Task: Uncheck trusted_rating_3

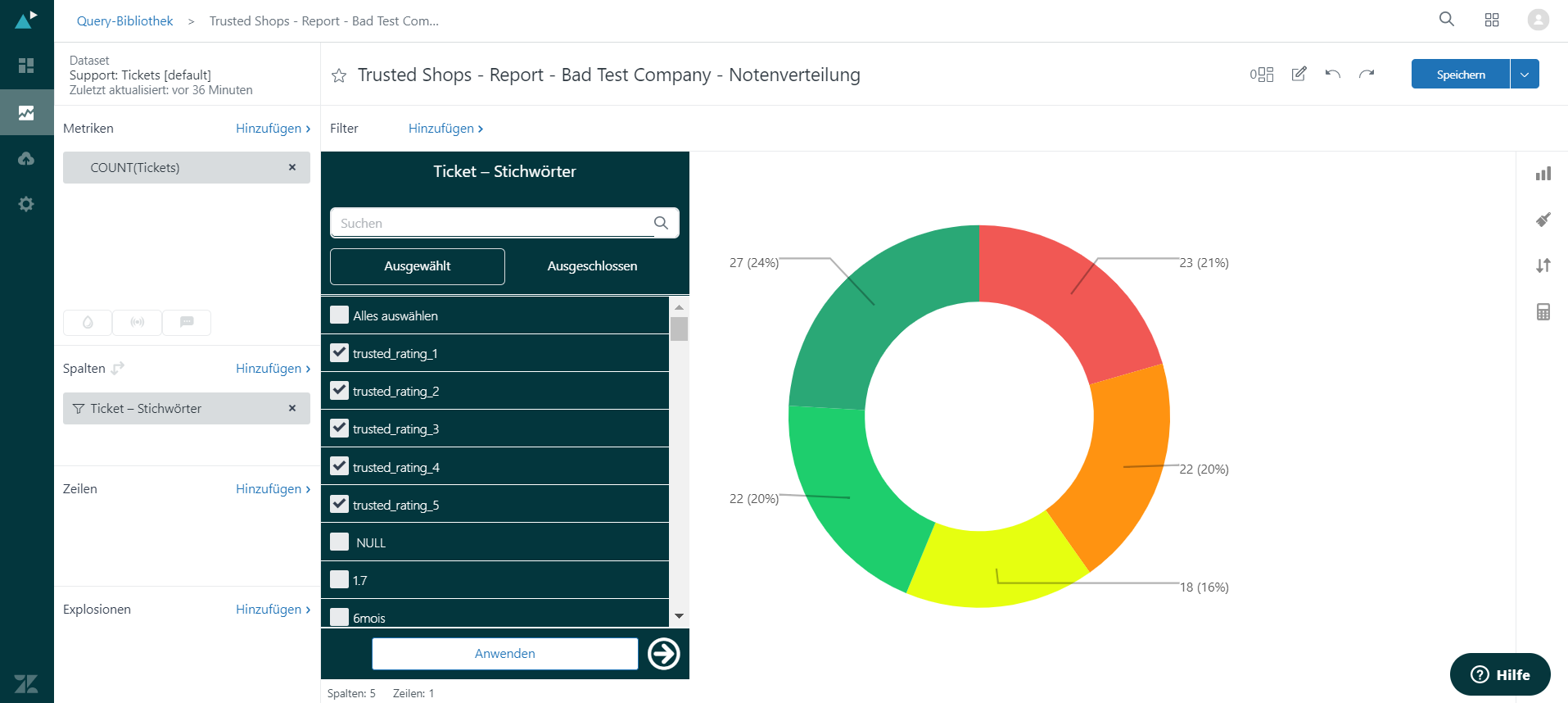Action: click(339, 429)
